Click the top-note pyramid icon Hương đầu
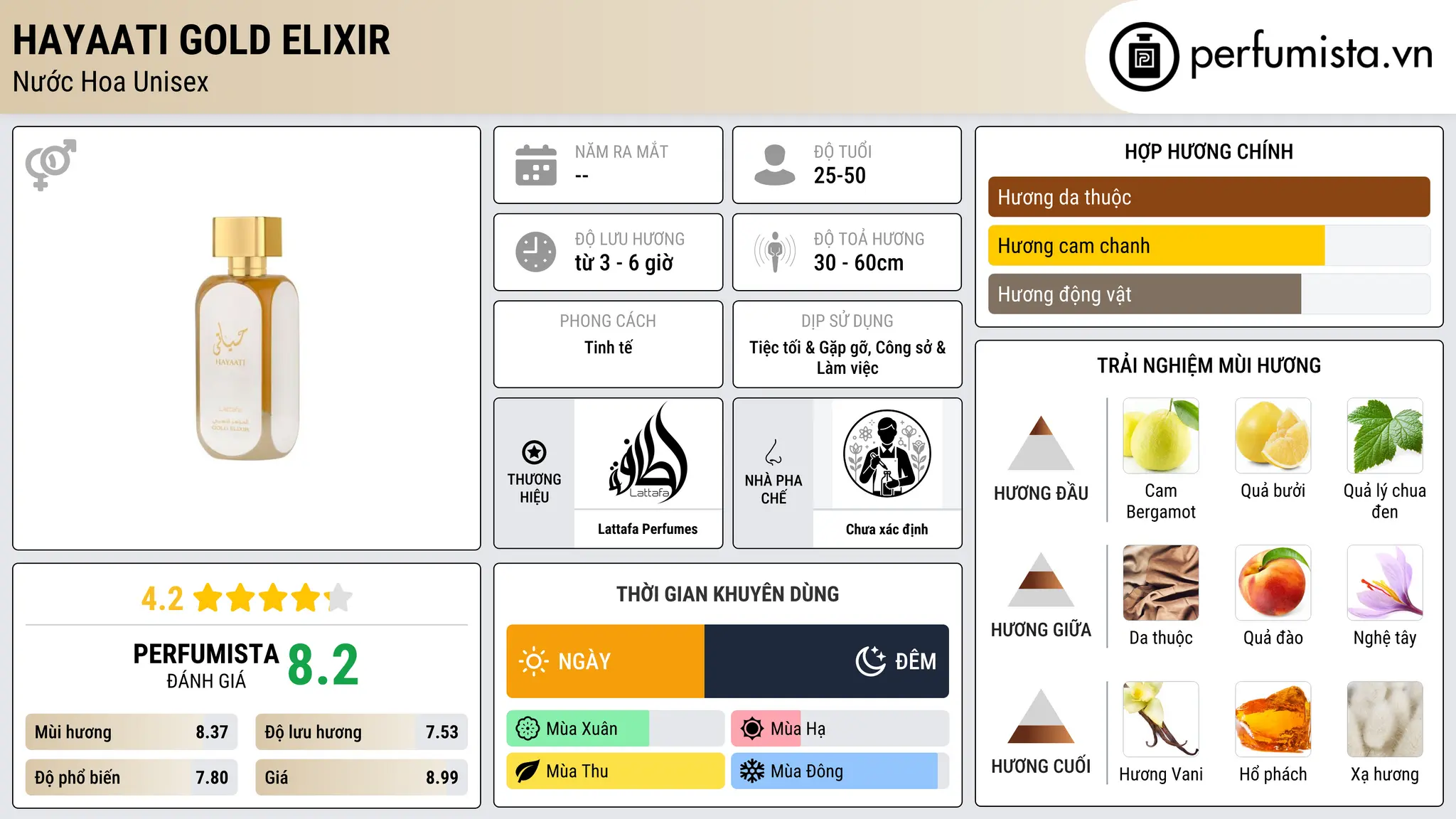The width and height of the screenshot is (1456, 819). coord(1041,443)
